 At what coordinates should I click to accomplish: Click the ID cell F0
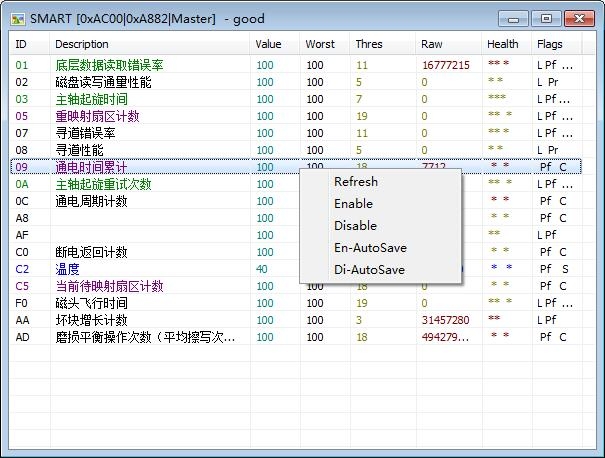(x=21, y=303)
